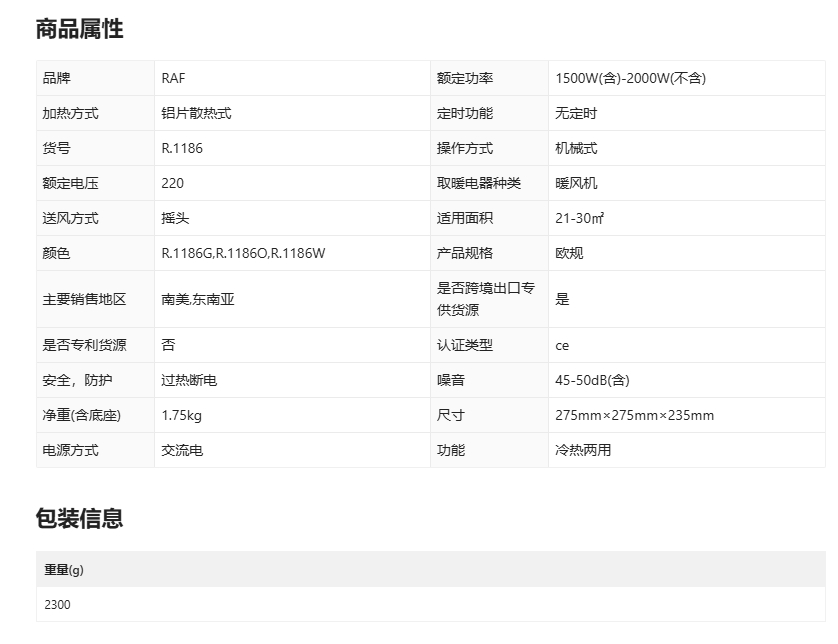Viewport: 838px width, 644px height.
Task: Click the 包装信息 section heading
Action: tap(79, 518)
